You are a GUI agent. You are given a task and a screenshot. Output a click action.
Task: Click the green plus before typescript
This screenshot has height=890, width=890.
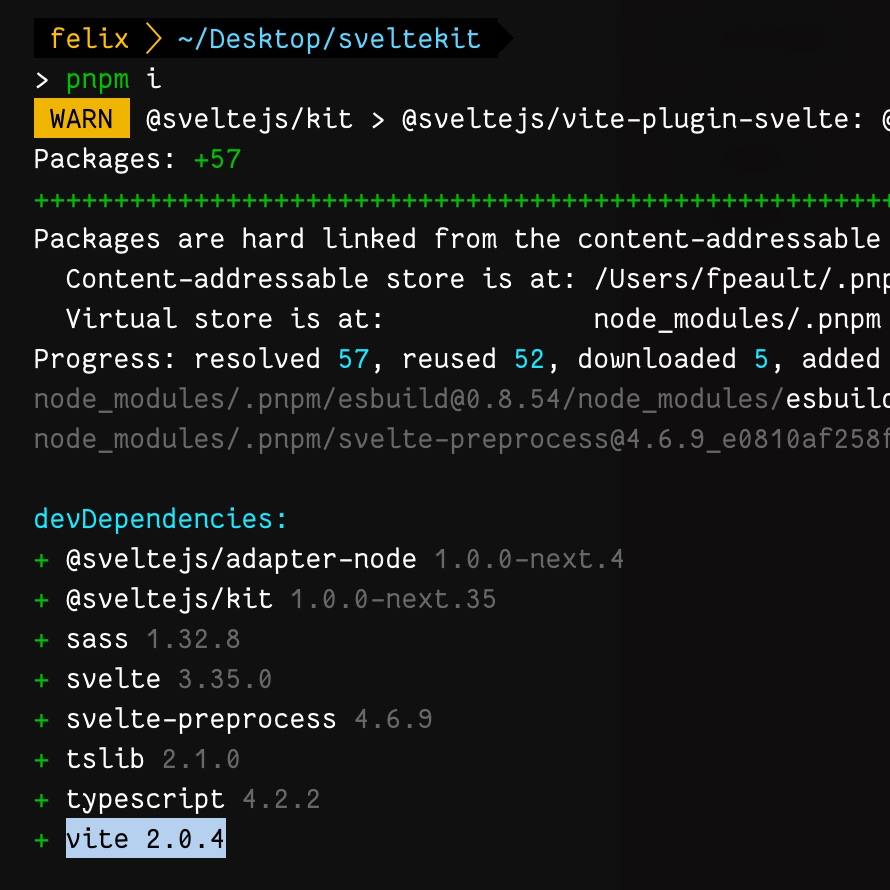[41, 800]
